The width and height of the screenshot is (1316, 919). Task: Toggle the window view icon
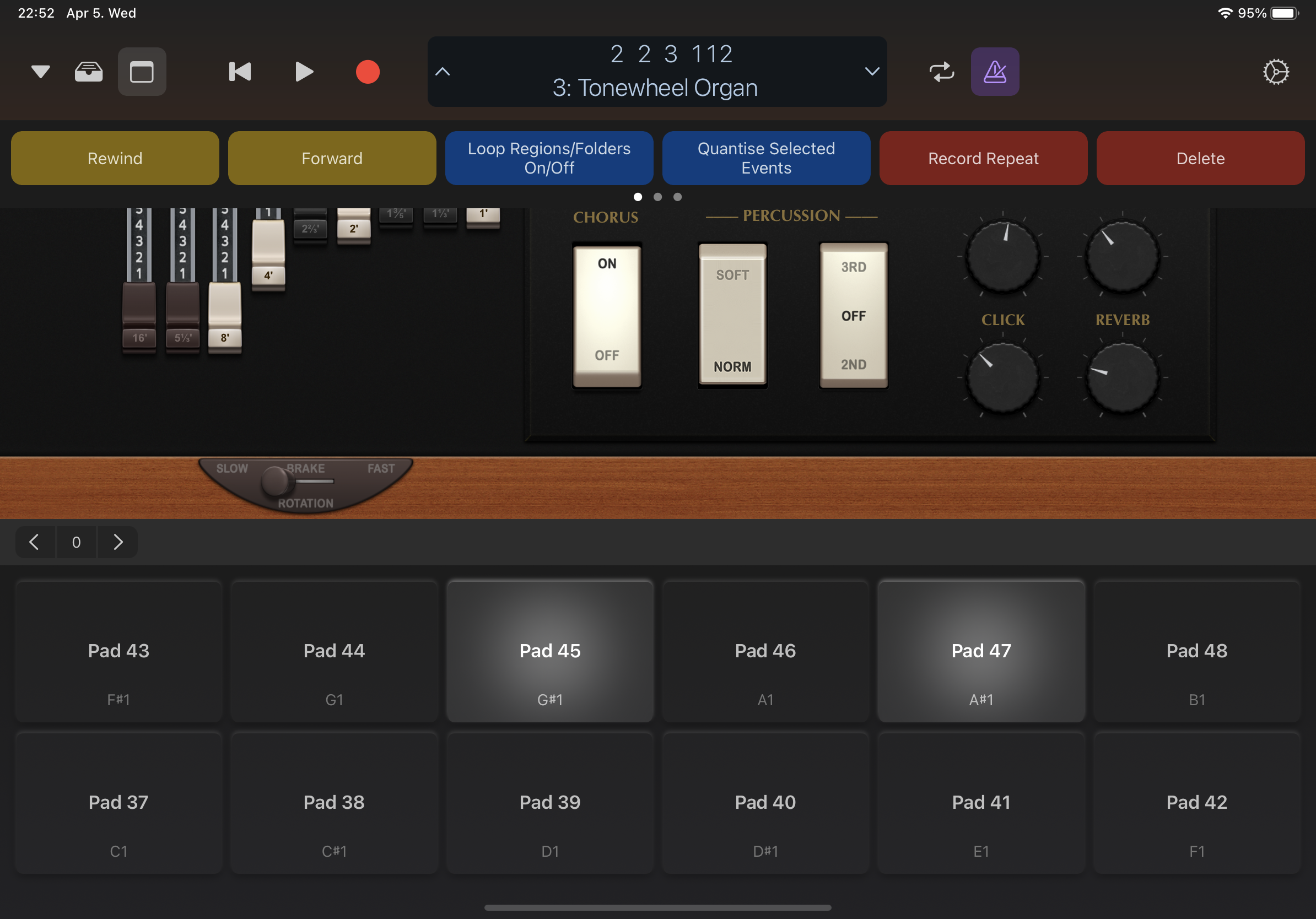point(142,72)
